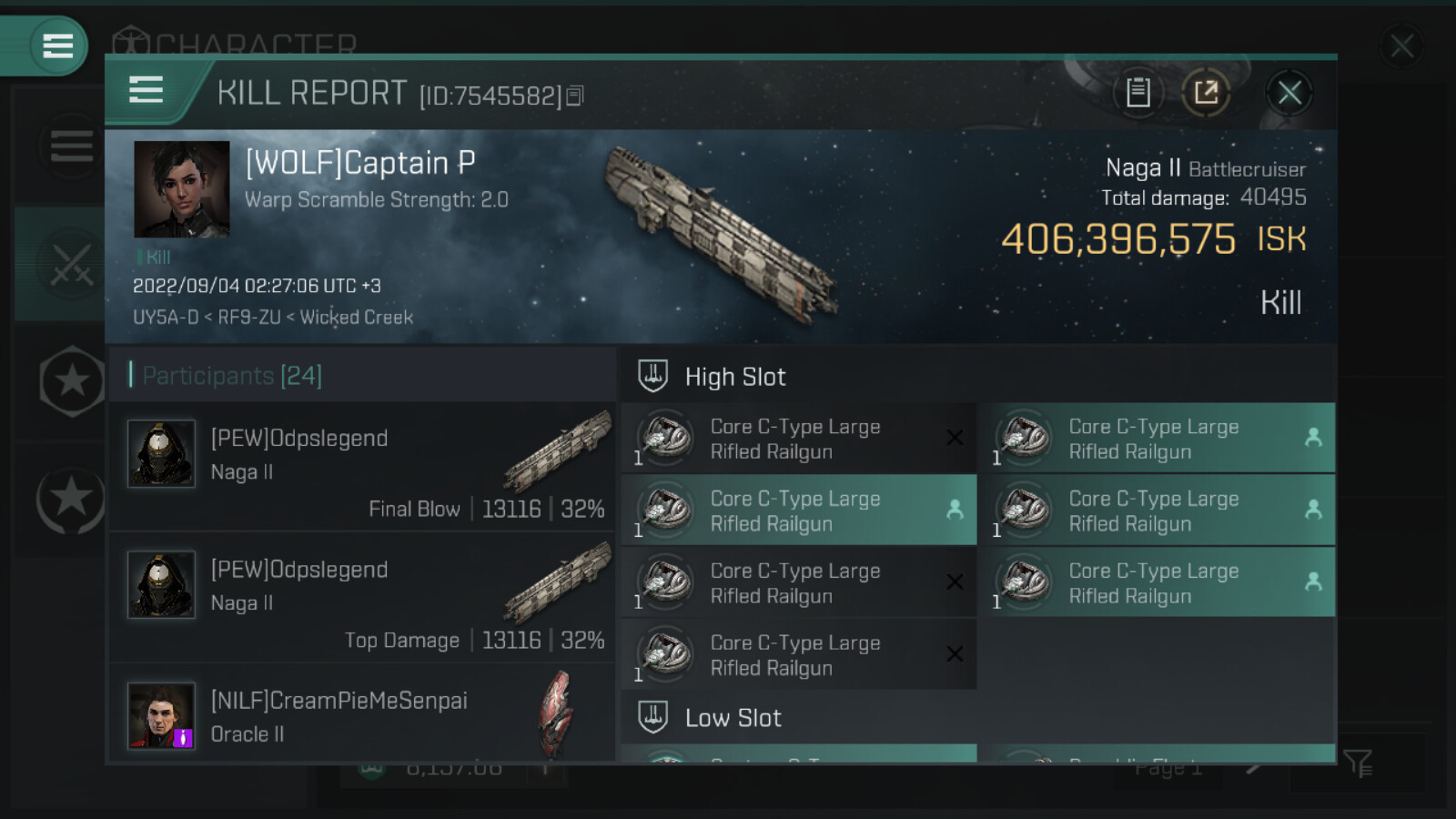Screen dimensions: 1456x819
Task: Open the kill report clipboard icon
Action: 1137,92
